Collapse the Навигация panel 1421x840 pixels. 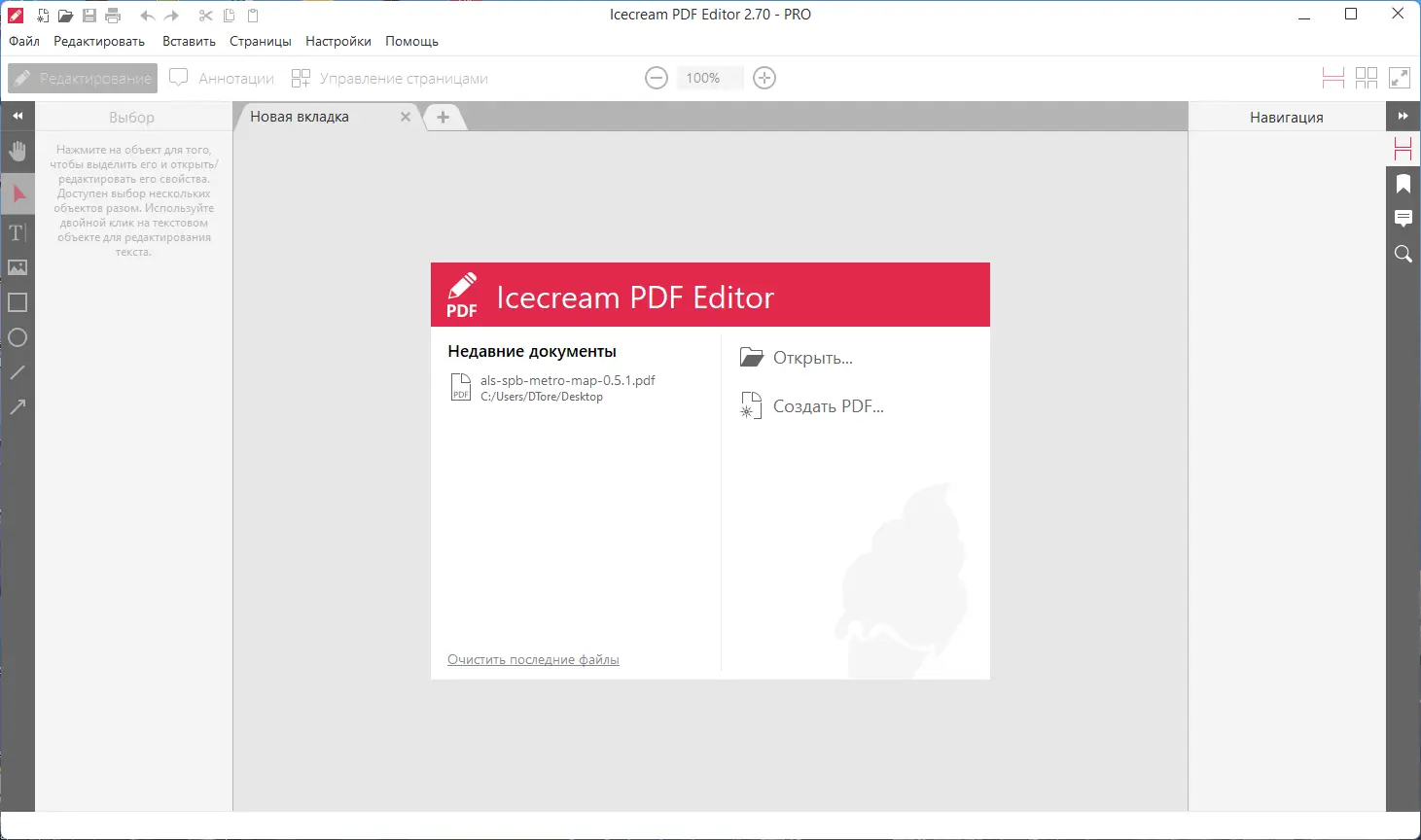pos(1403,115)
